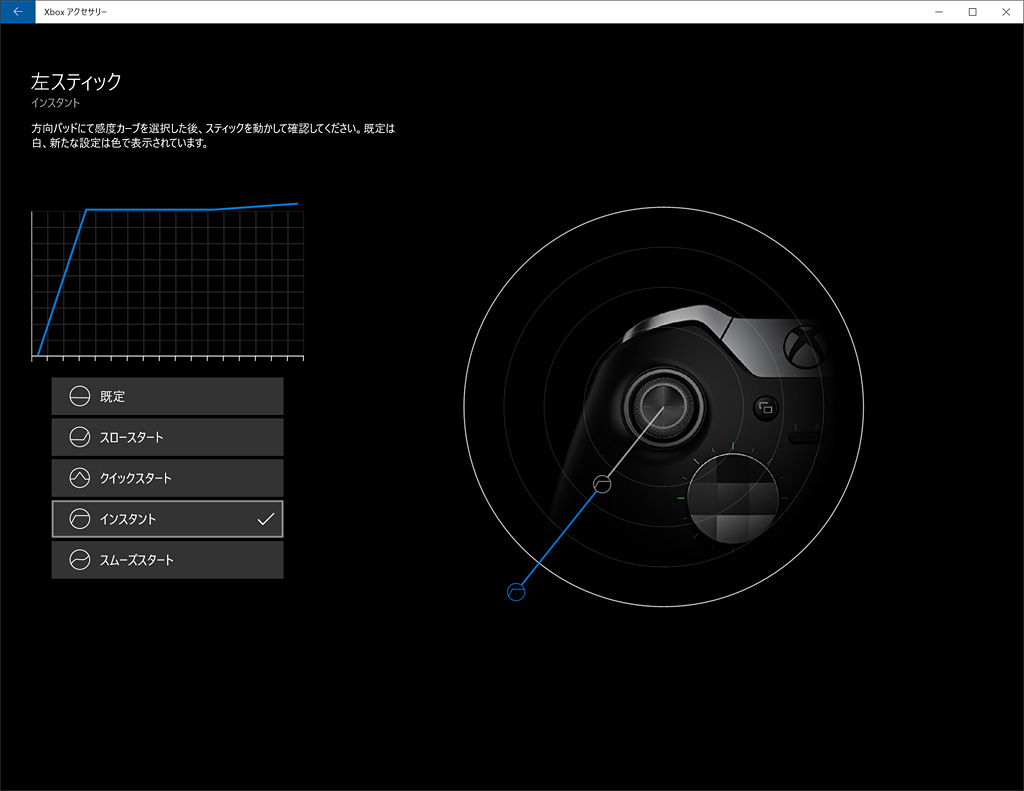The height and width of the screenshot is (791, 1024).
Task: Click the blue curve marker outside the circle
Action: [x=516, y=592]
